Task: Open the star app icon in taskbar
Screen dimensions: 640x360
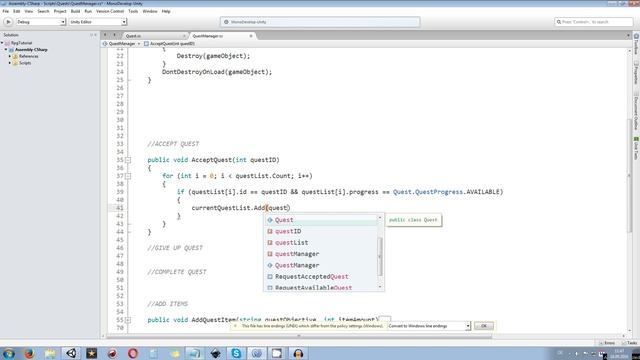Action: tap(91, 353)
